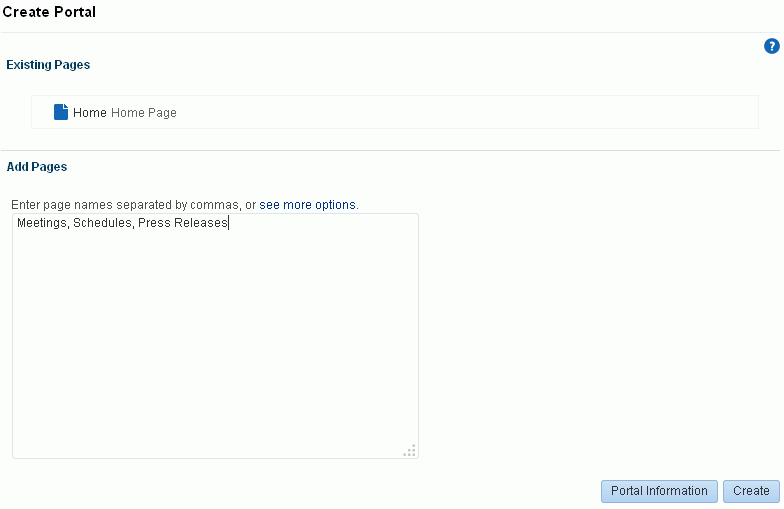
Task: Click the 'Home Page' description text
Action: point(144,112)
